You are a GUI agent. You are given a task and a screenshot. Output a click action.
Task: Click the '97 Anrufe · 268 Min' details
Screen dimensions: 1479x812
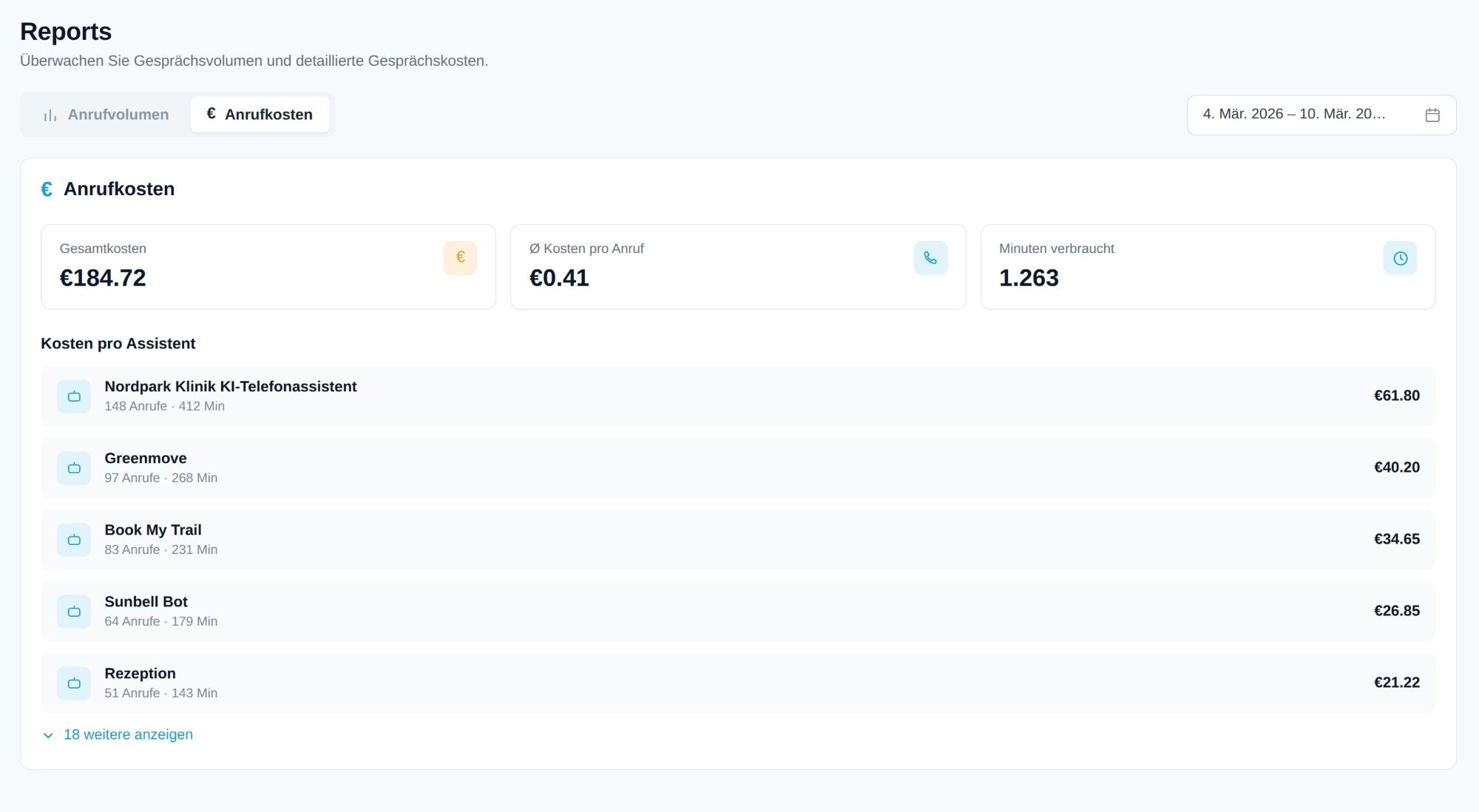[x=161, y=478]
